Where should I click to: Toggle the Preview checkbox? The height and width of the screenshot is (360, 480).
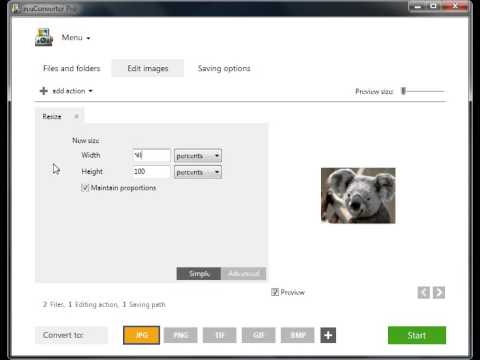[x=275, y=292]
